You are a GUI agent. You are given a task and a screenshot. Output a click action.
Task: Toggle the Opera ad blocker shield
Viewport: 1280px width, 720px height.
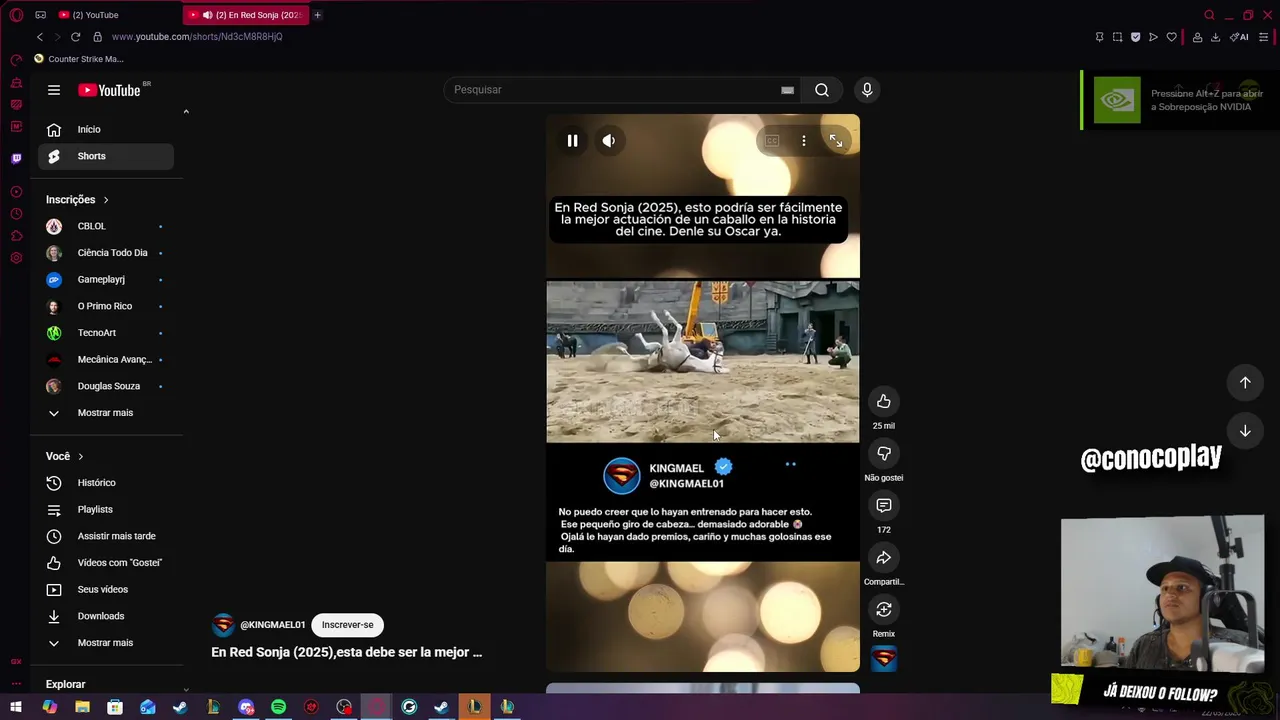(1135, 37)
